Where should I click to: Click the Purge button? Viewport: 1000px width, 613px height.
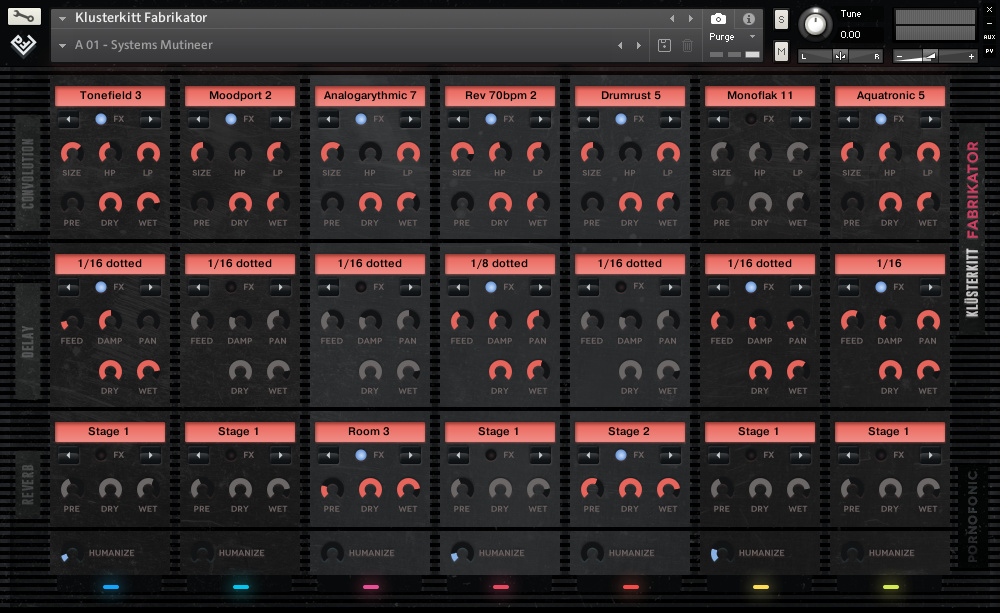(x=722, y=37)
